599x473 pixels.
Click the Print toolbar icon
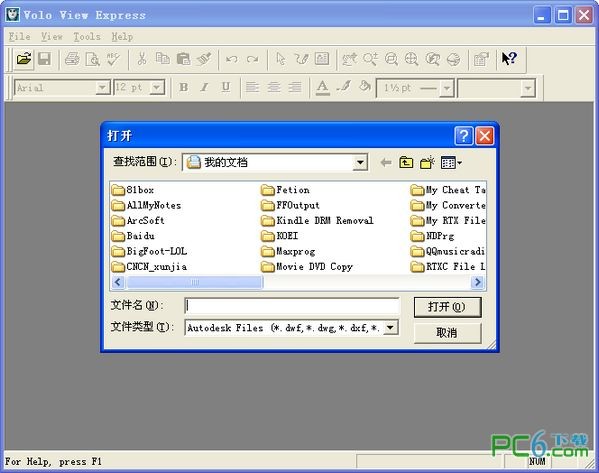pos(72,59)
